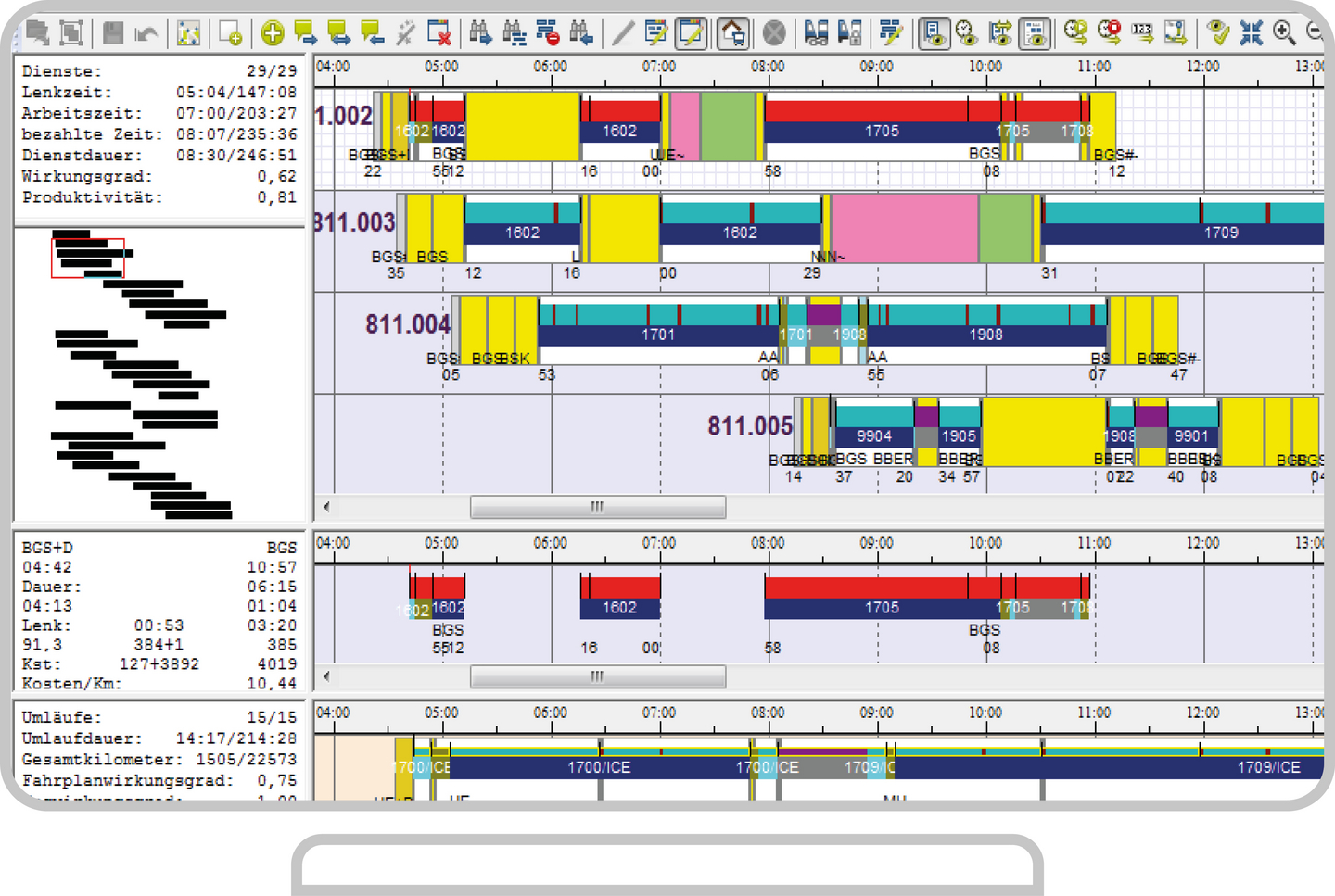Click the eye with checkmark icon
The height and width of the screenshot is (896, 1335).
[1217, 34]
